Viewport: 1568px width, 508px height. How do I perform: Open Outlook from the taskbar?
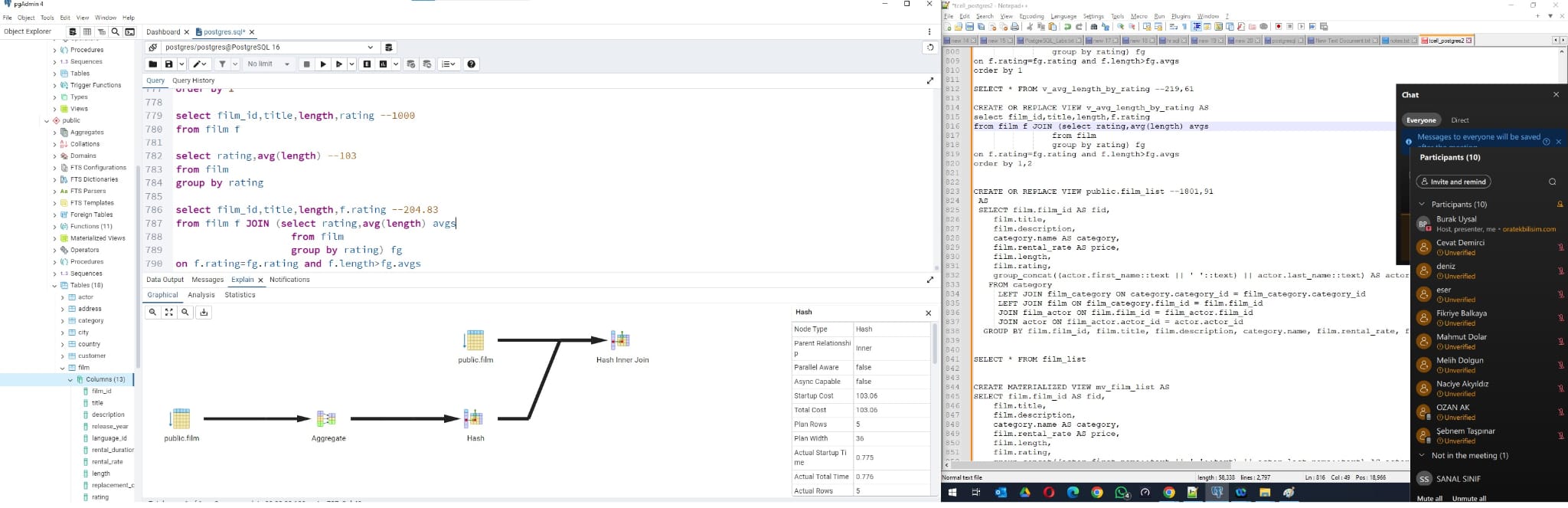(x=1001, y=493)
